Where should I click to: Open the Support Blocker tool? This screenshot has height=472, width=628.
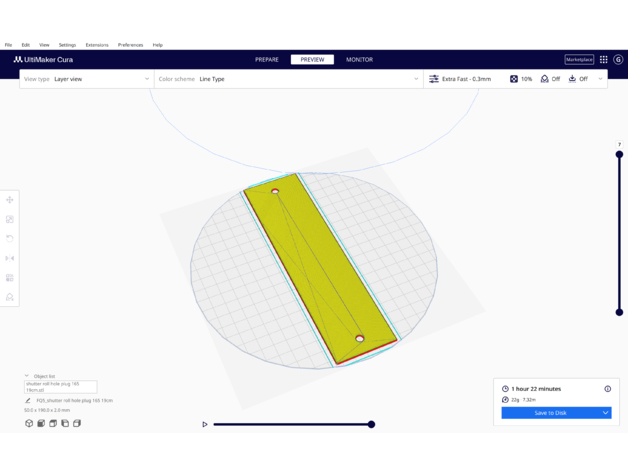(x=10, y=297)
